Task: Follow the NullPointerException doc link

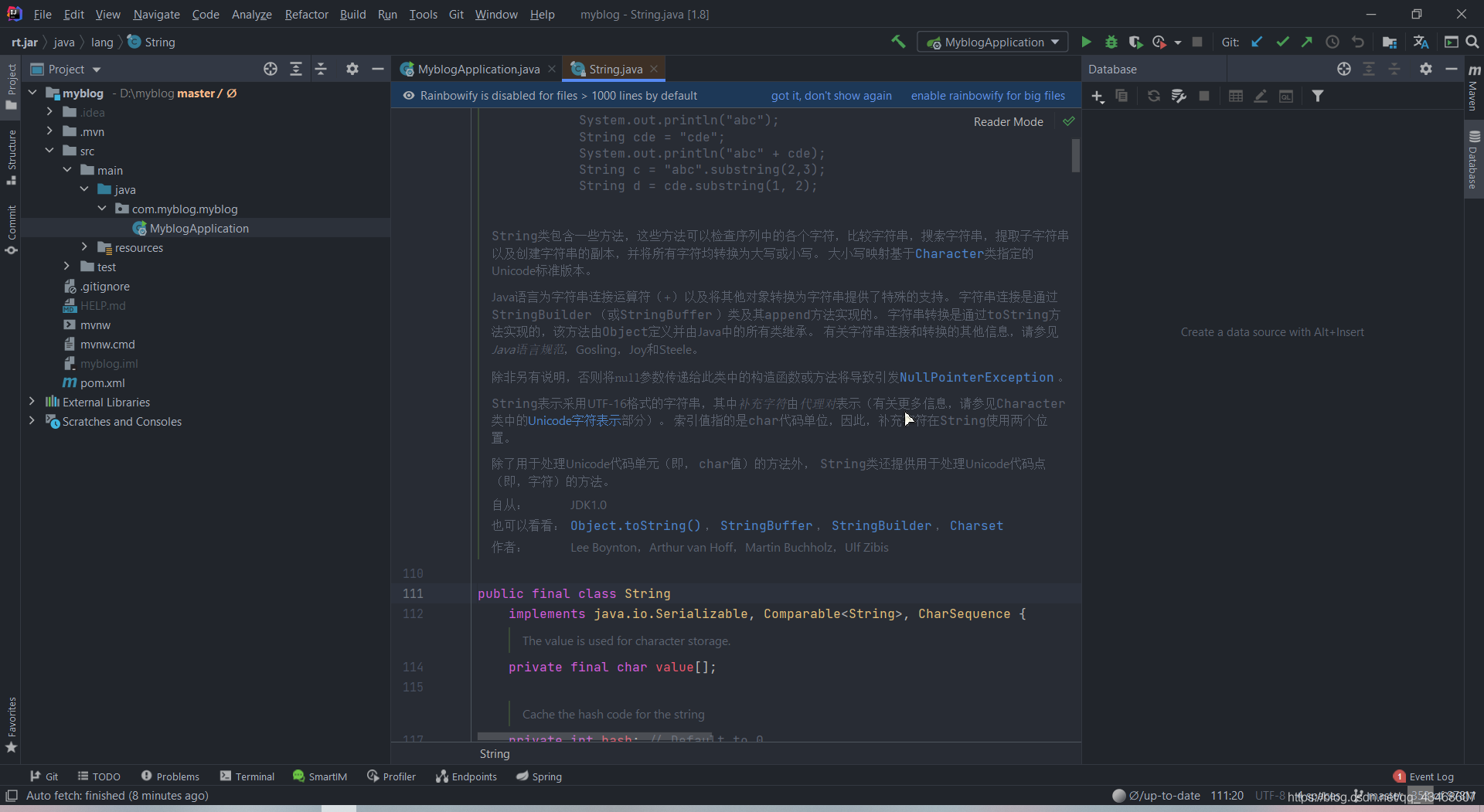Action: [976, 377]
